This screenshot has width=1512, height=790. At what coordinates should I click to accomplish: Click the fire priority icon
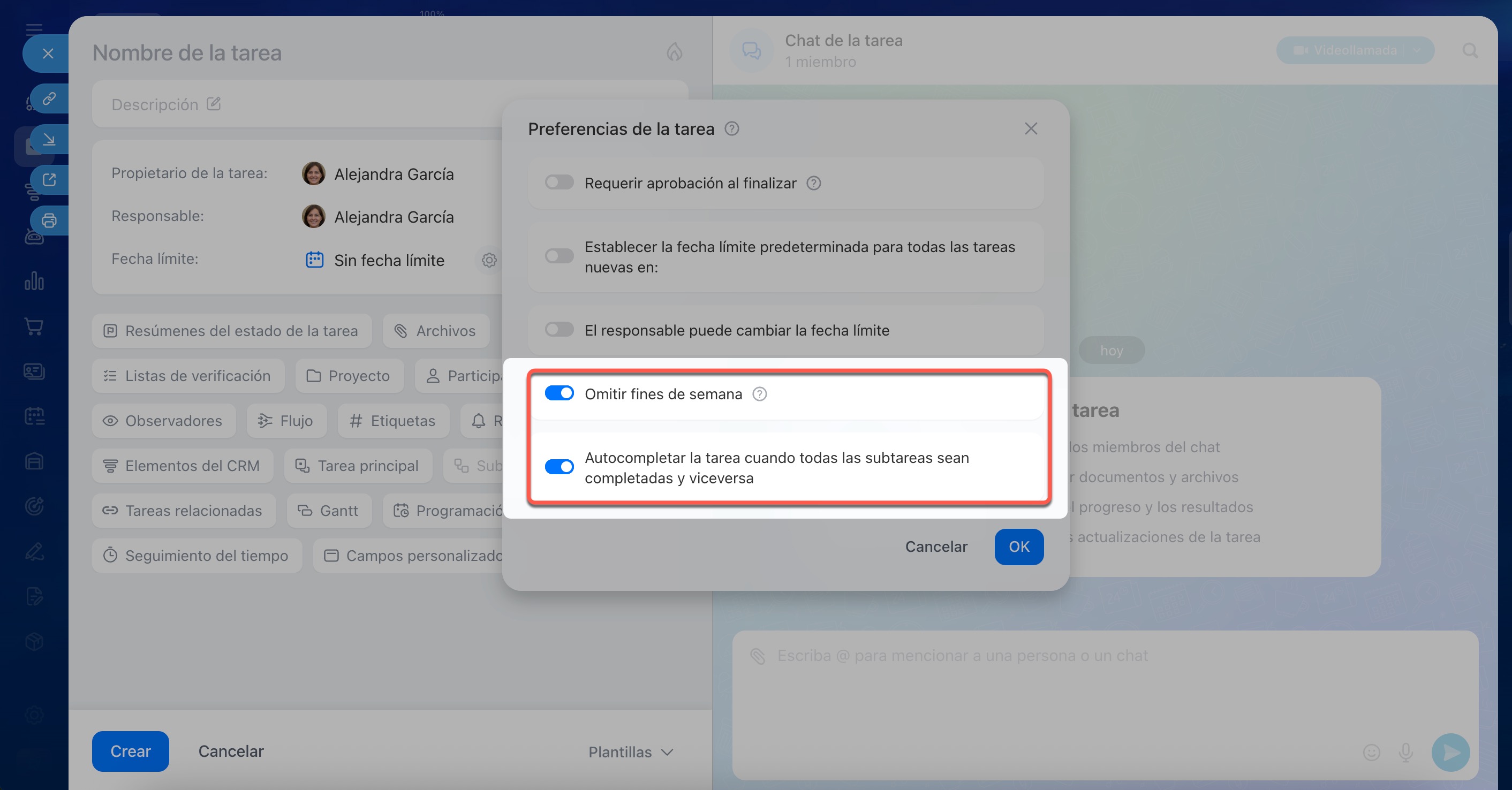[x=674, y=51]
